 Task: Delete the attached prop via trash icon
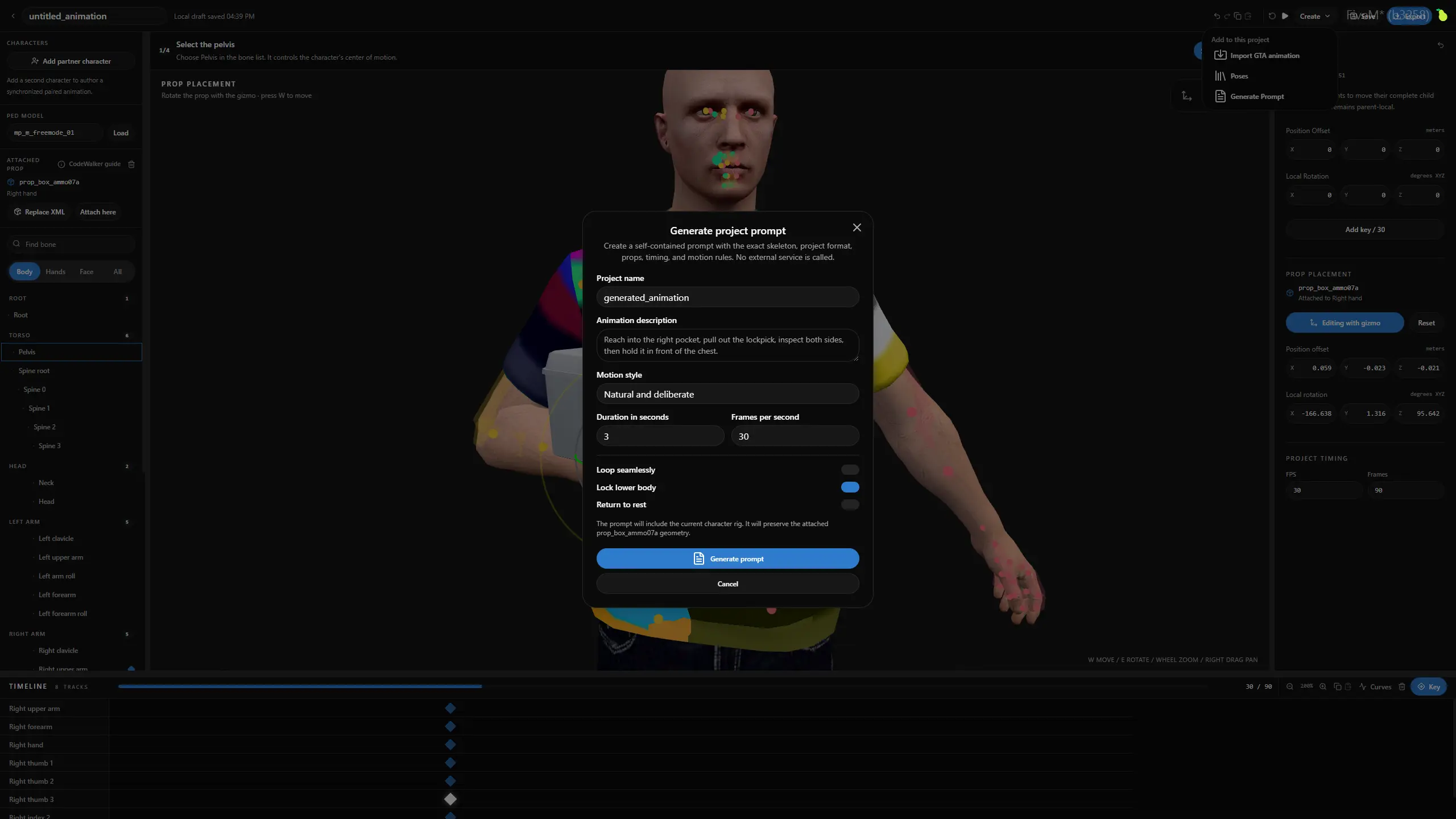tap(131, 164)
